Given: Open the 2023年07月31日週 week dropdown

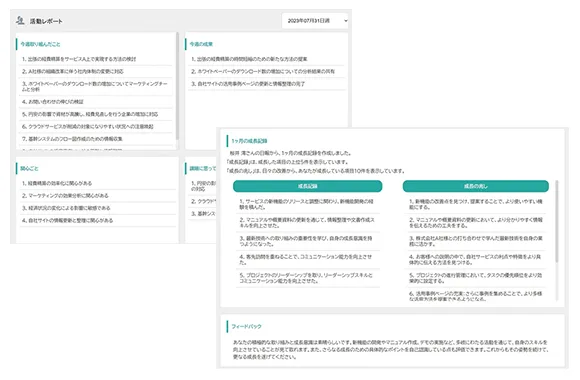Looking at the screenshot, I should point(315,21).
